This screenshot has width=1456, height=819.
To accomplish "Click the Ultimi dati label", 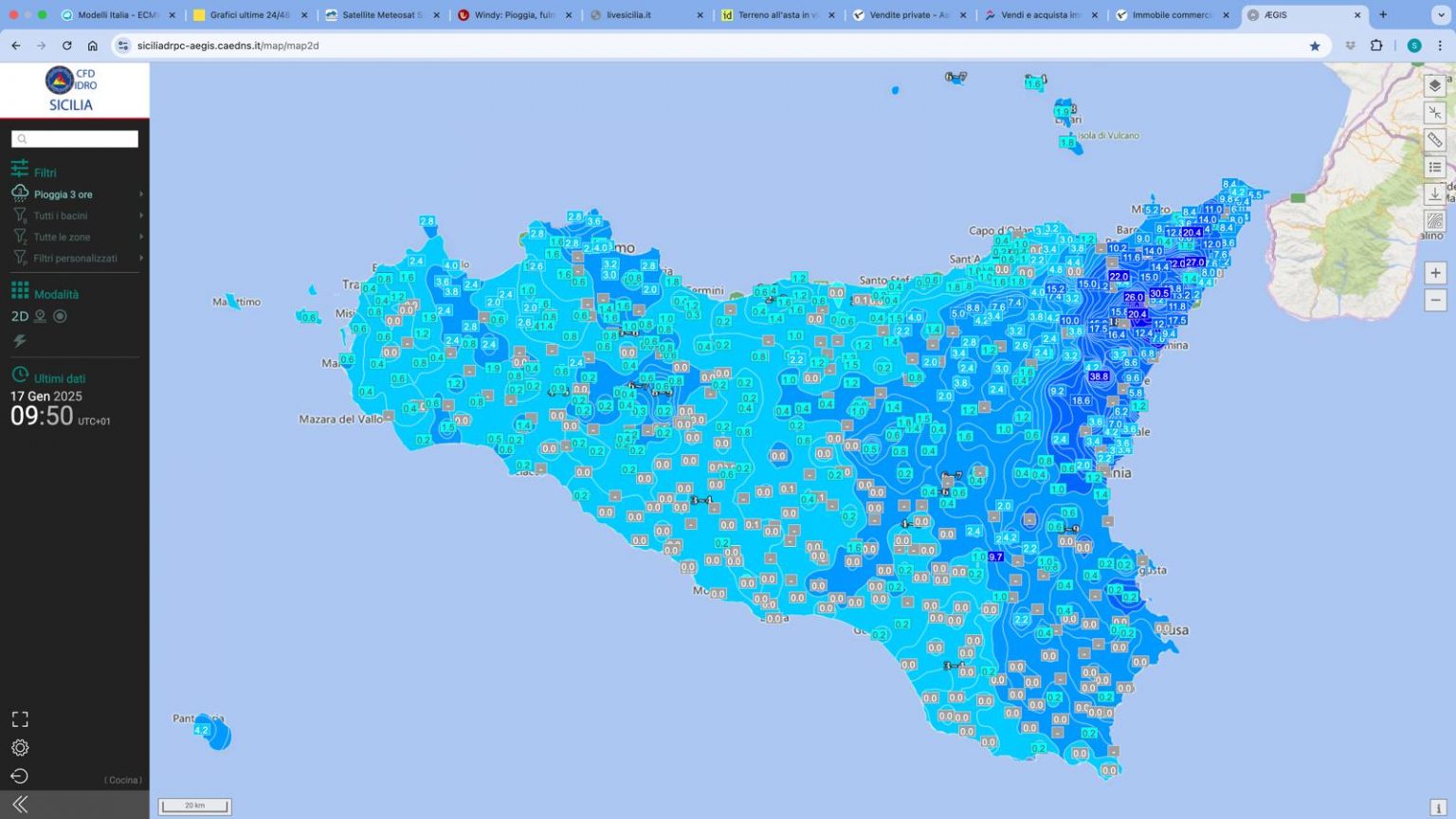I will (x=60, y=378).
